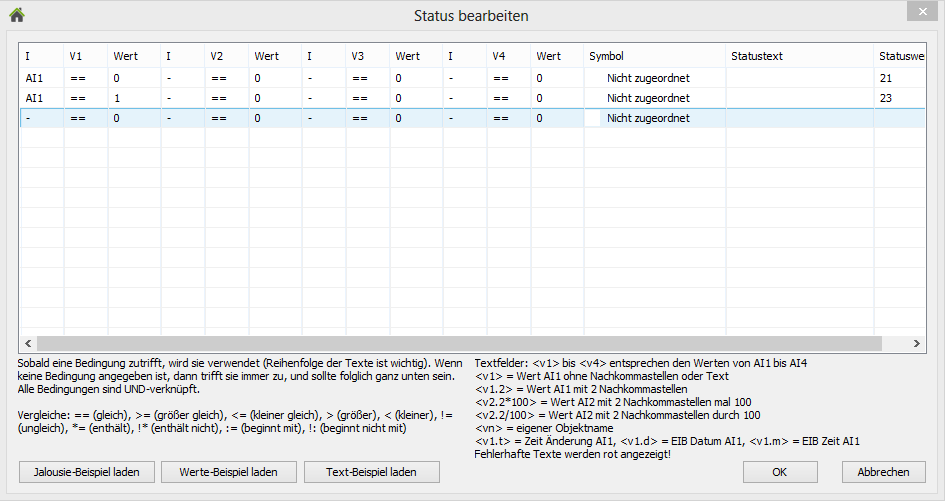Image resolution: width=945 pixels, height=501 pixels.
Task: Click empty Statustext cell in second row
Action: point(800,98)
